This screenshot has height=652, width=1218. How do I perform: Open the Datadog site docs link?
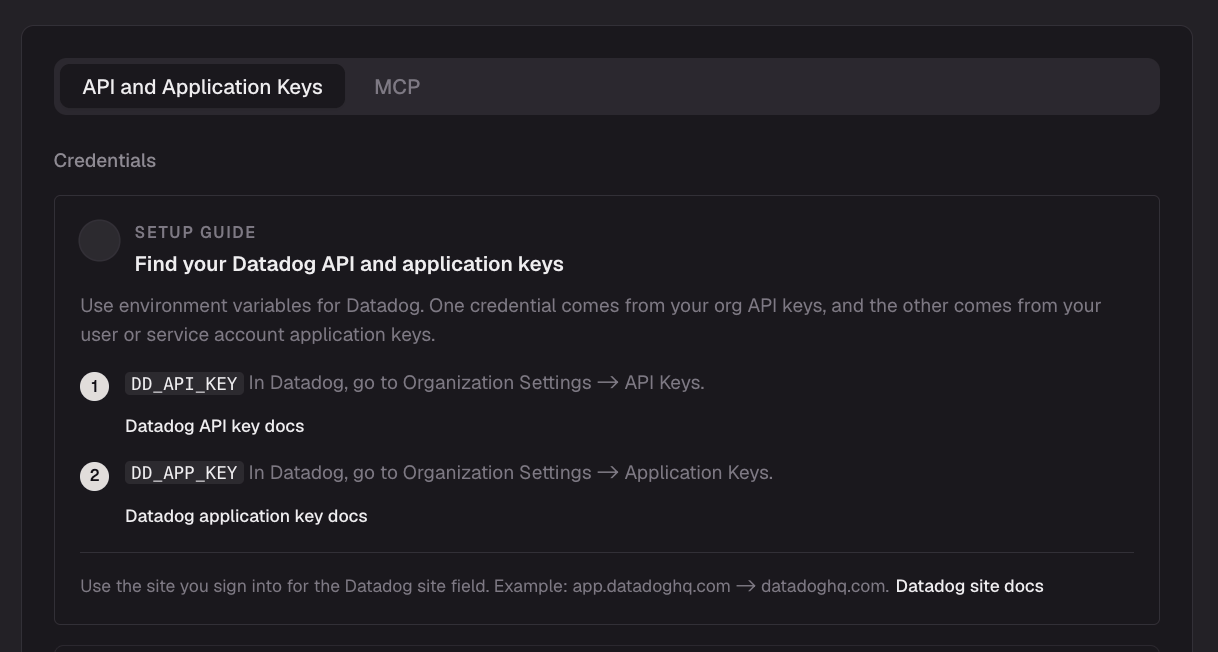tap(969, 586)
